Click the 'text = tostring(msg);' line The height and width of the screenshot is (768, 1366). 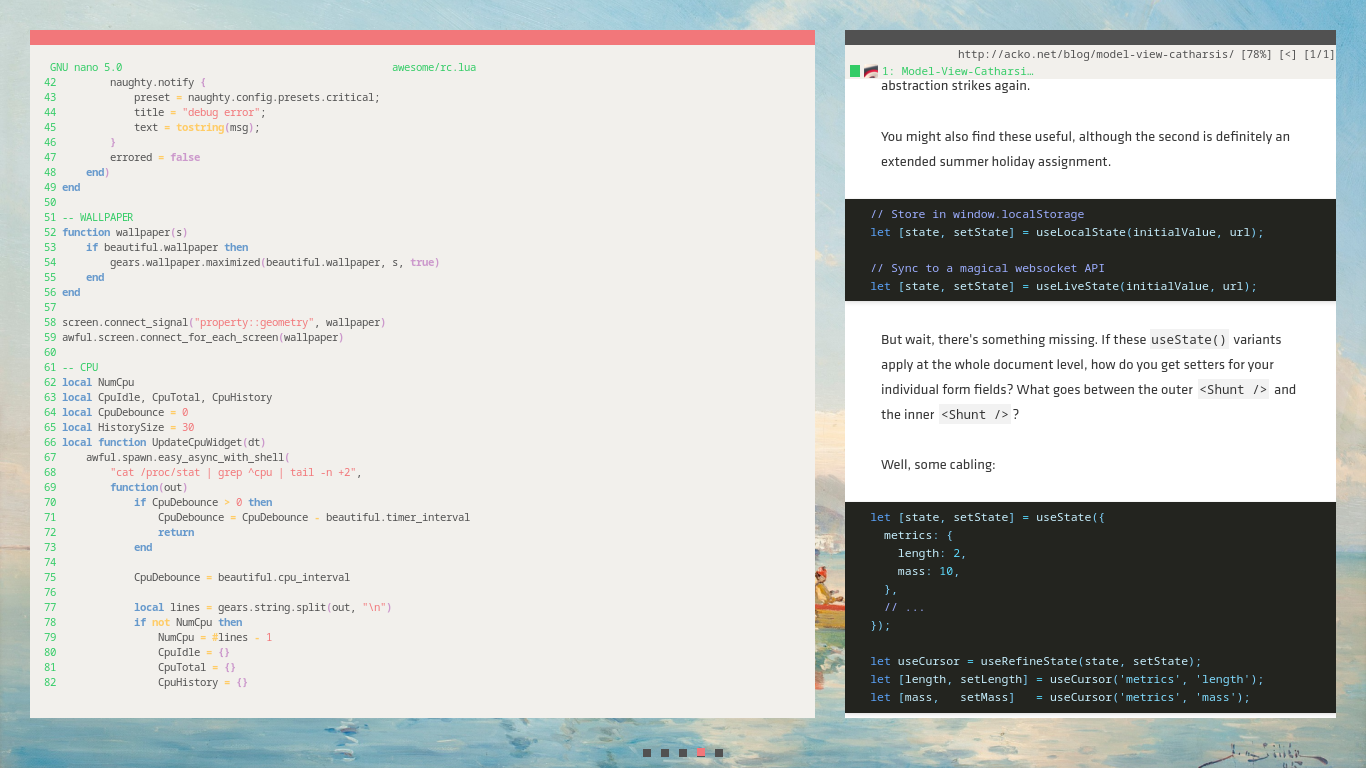[x=197, y=127]
